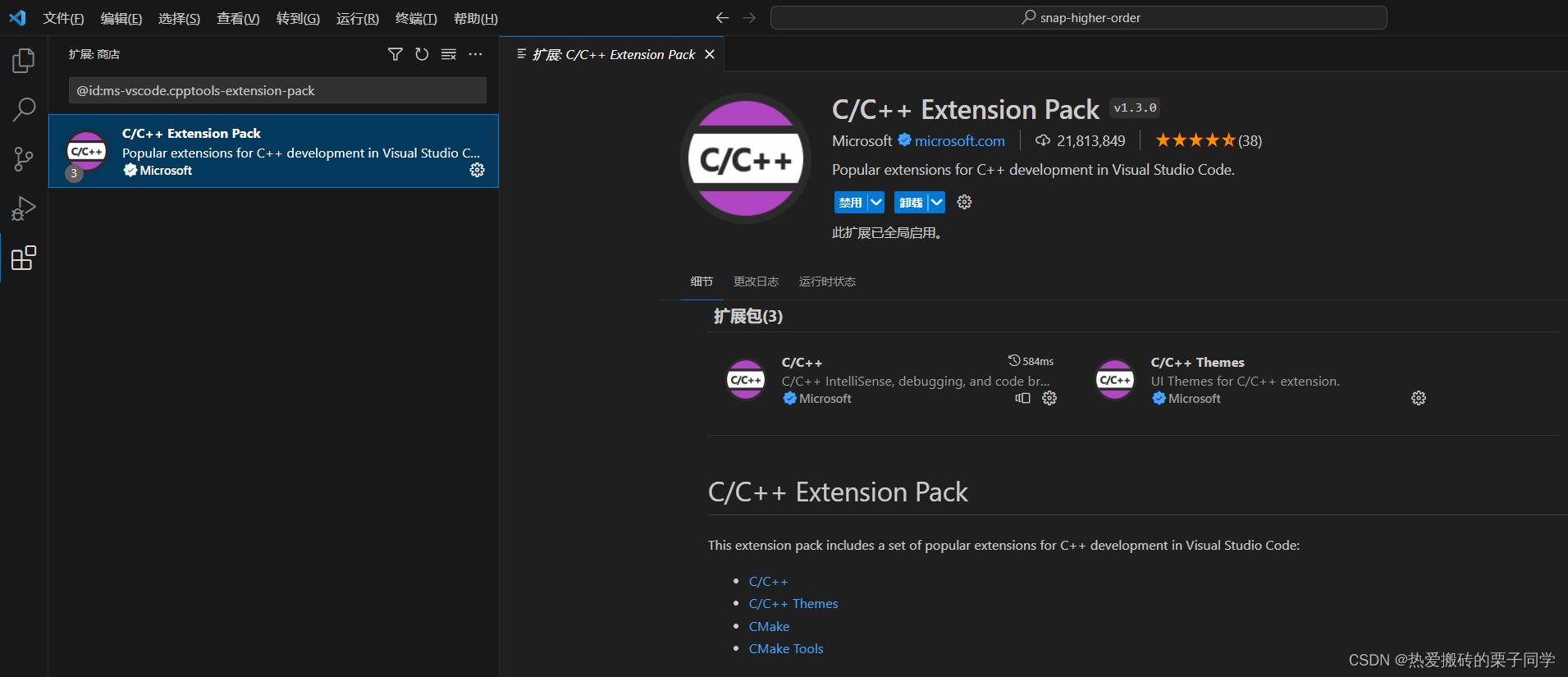Click the five-star rating

[x=1195, y=140]
